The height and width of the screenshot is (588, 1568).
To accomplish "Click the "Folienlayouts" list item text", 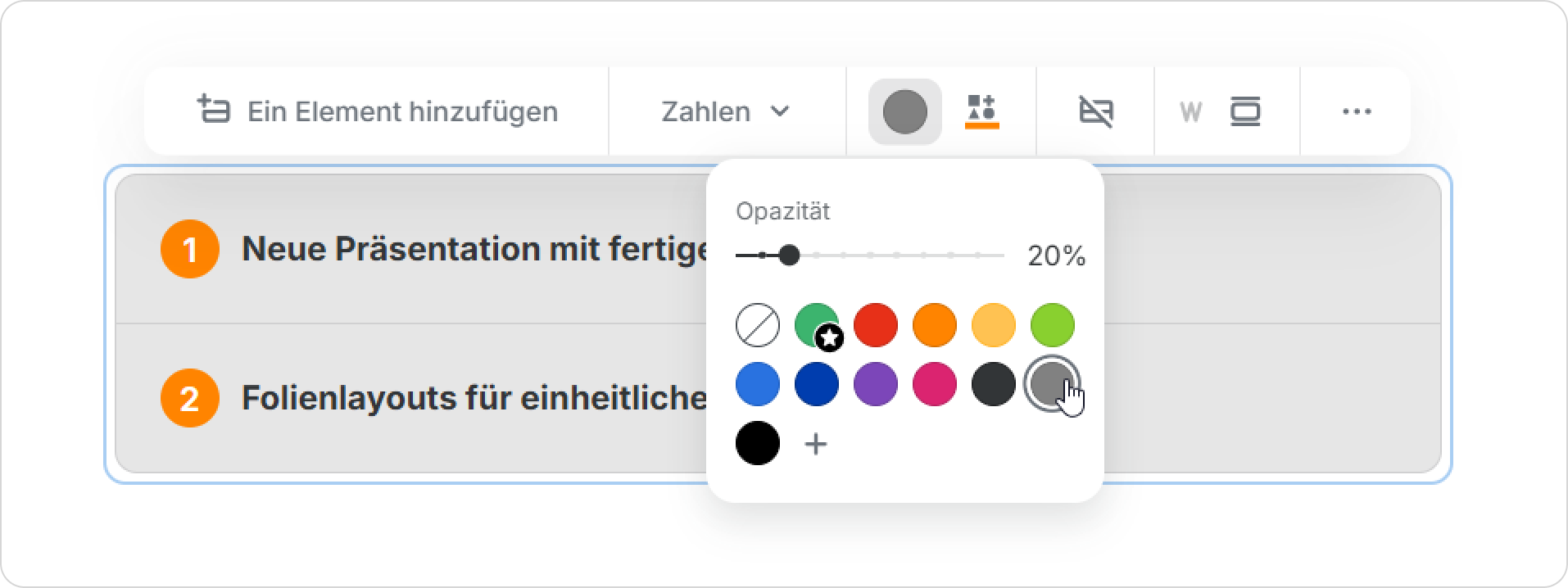I will (x=474, y=398).
